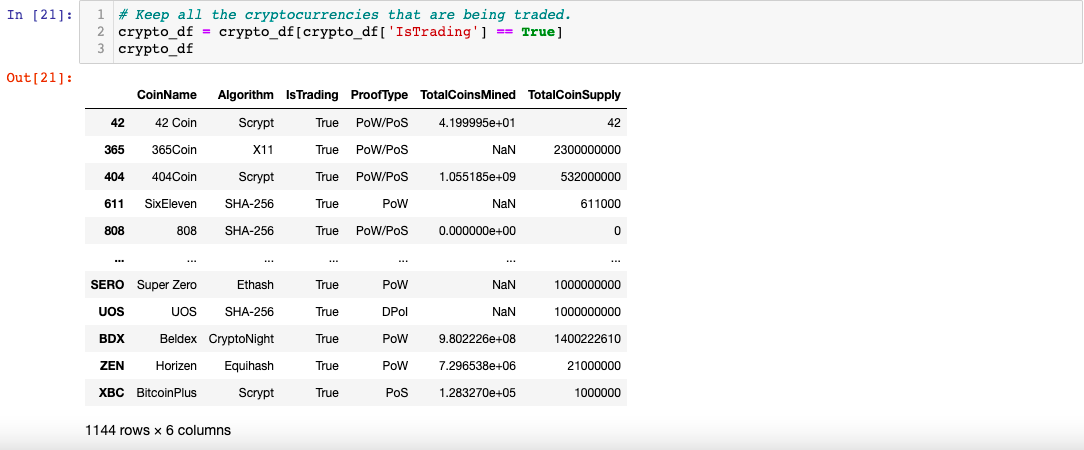Click the 'Beldex' name cell

[x=179, y=338]
